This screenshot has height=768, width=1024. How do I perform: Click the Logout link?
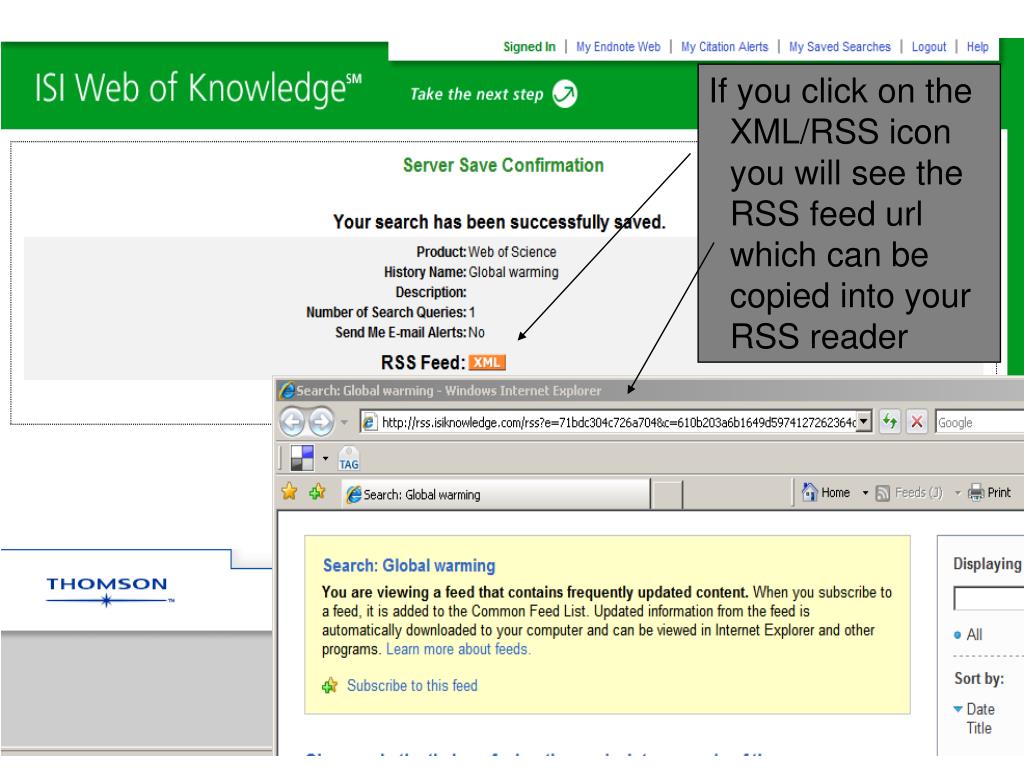click(x=929, y=47)
